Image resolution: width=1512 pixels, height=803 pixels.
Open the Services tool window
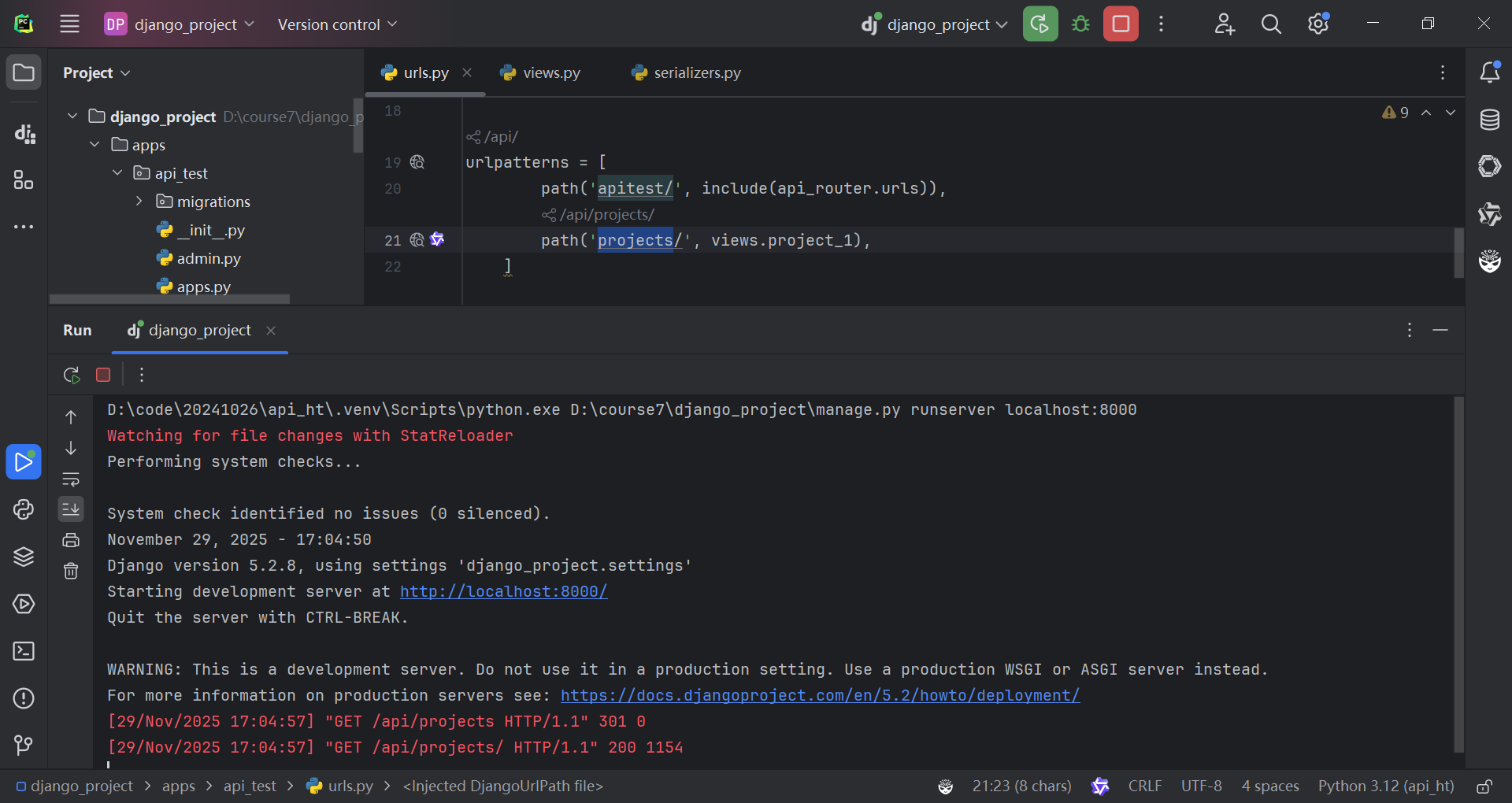coord(24,604)
